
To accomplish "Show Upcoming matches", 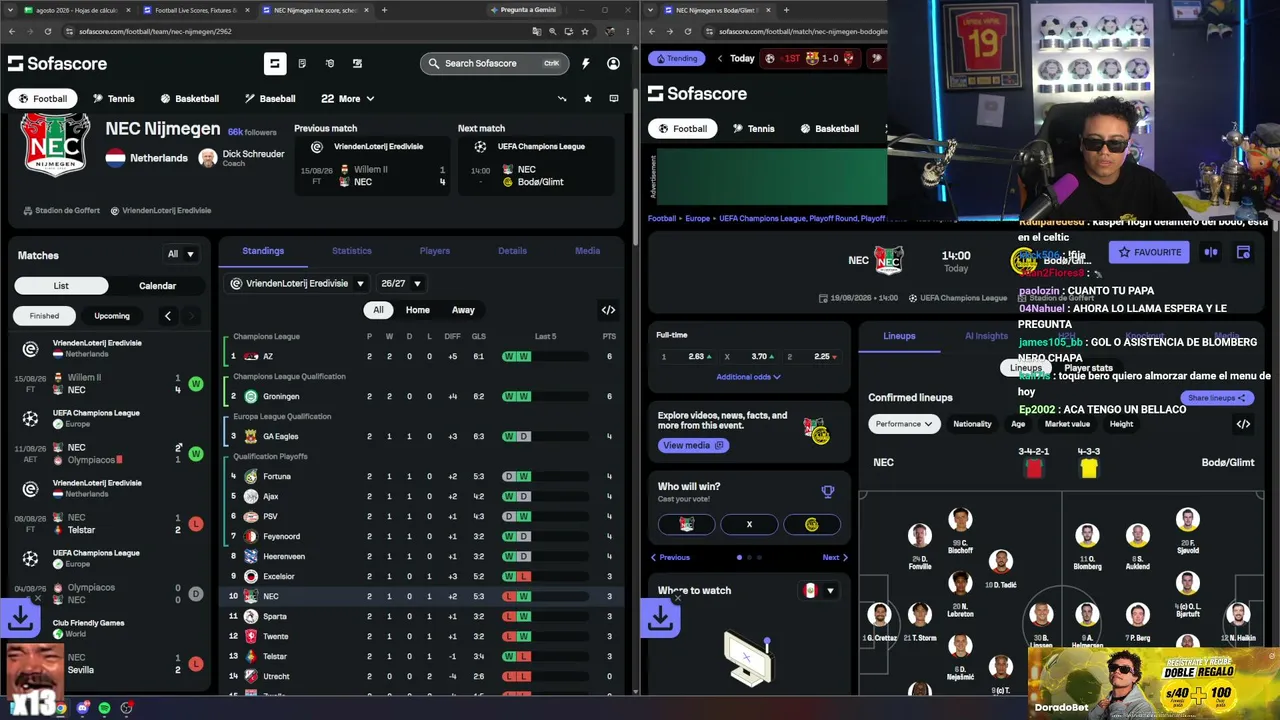I will (x=112, y=316).
